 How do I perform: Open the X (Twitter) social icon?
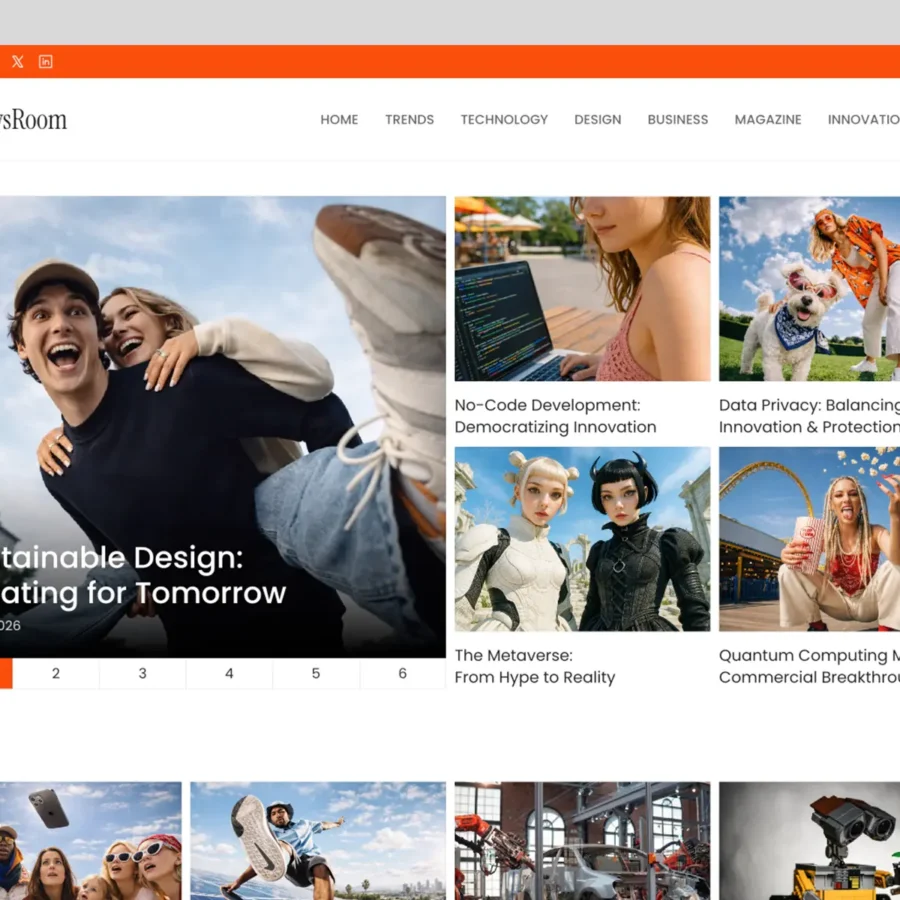18,61
